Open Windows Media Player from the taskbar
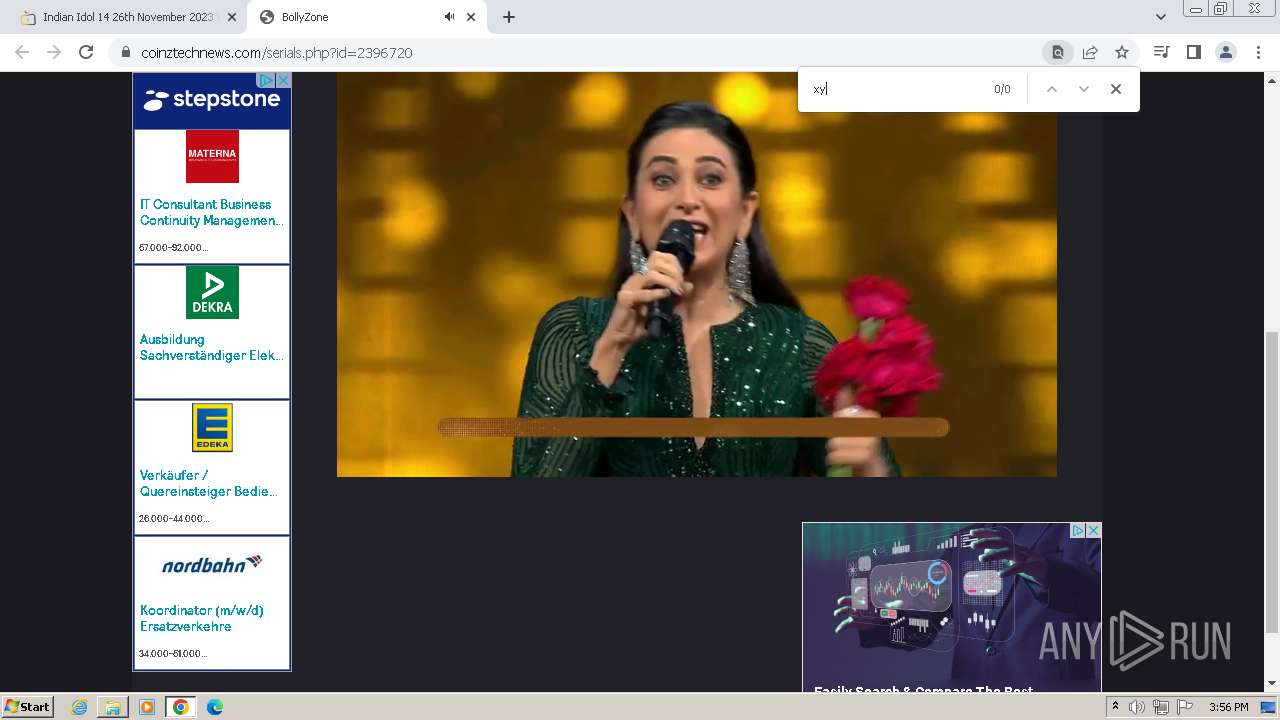 point(147,707)
